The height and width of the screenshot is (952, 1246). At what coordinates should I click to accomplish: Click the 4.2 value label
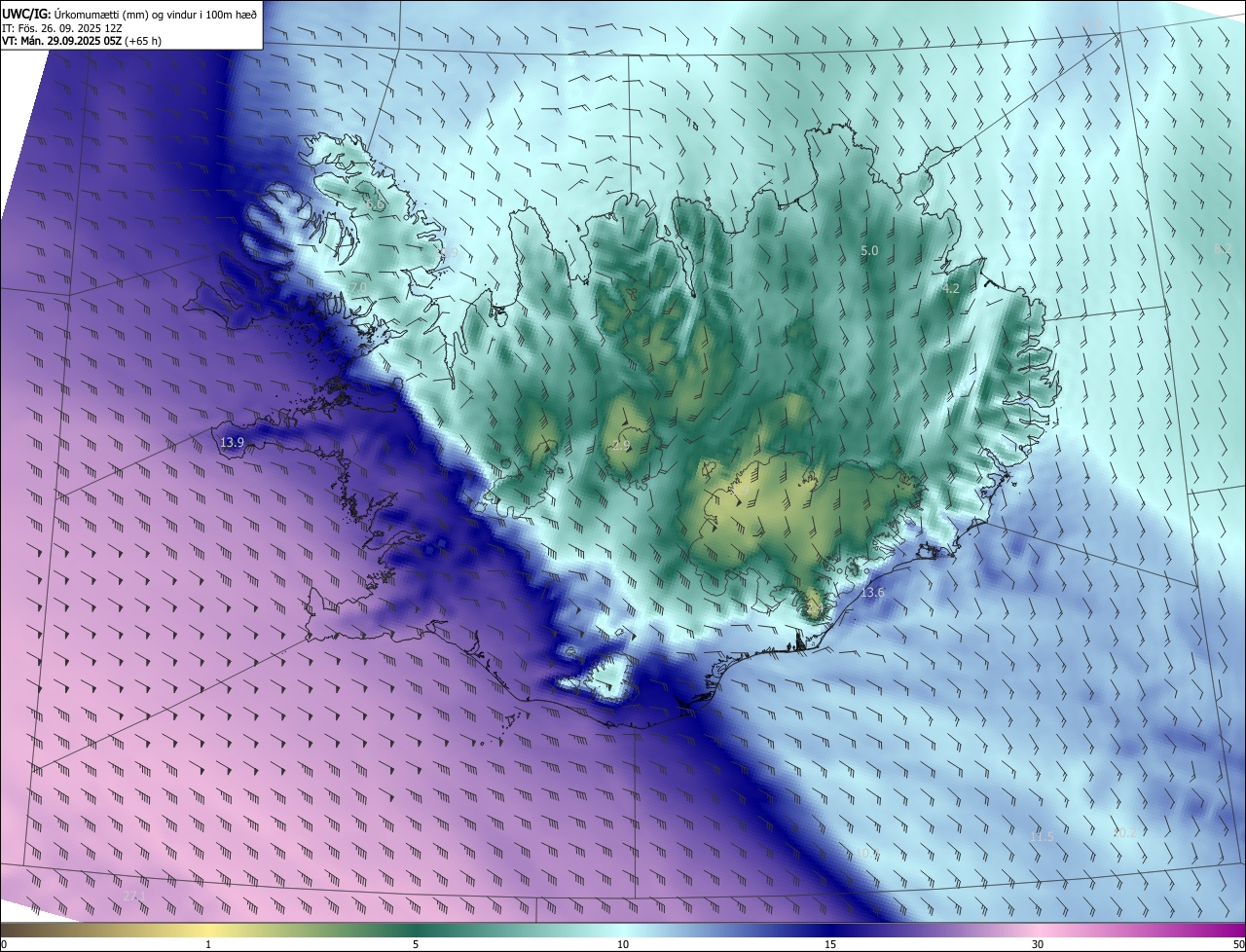[952, 289]
